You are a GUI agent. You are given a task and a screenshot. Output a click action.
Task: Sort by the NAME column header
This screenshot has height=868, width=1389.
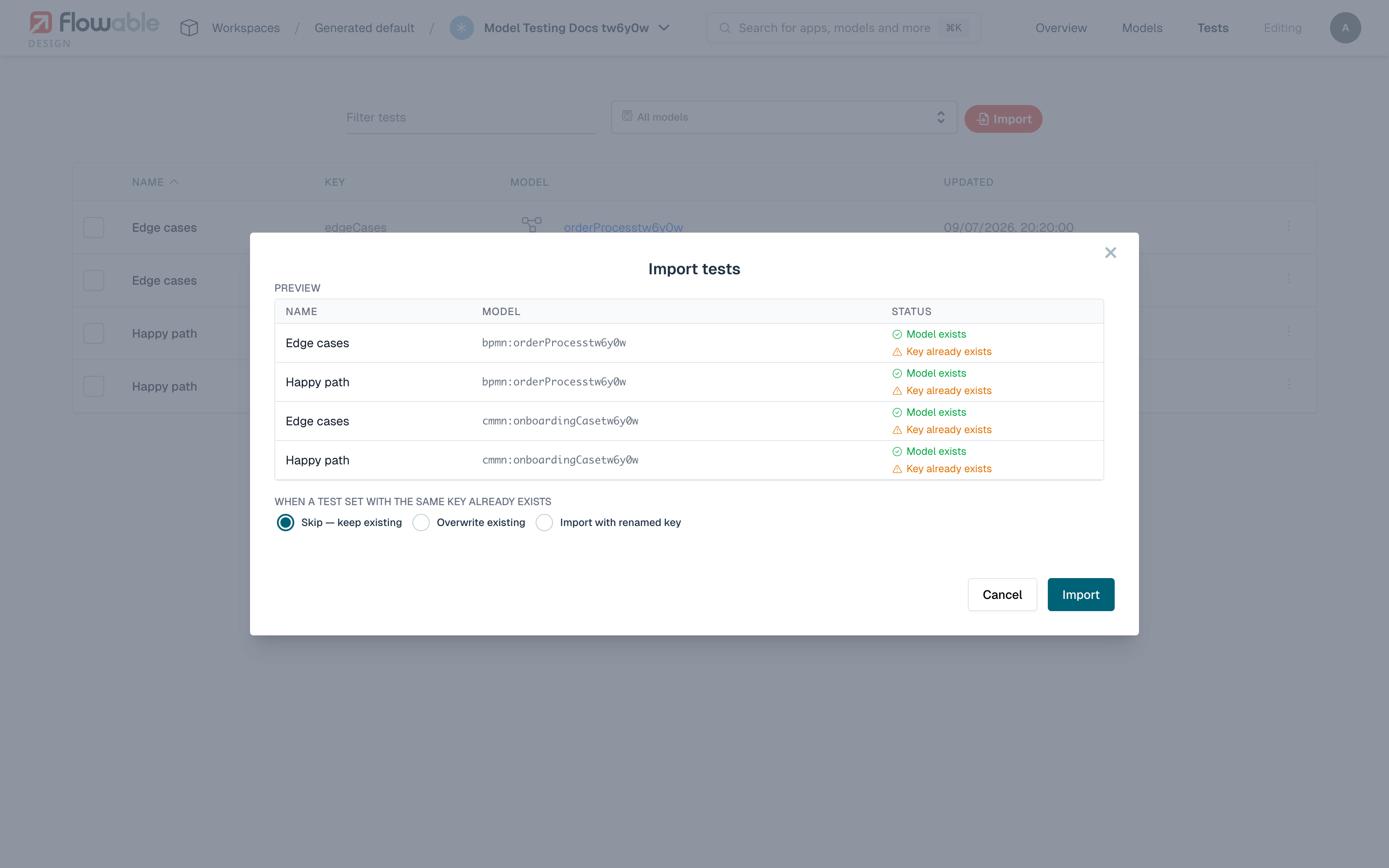click(x=148, y=182)
